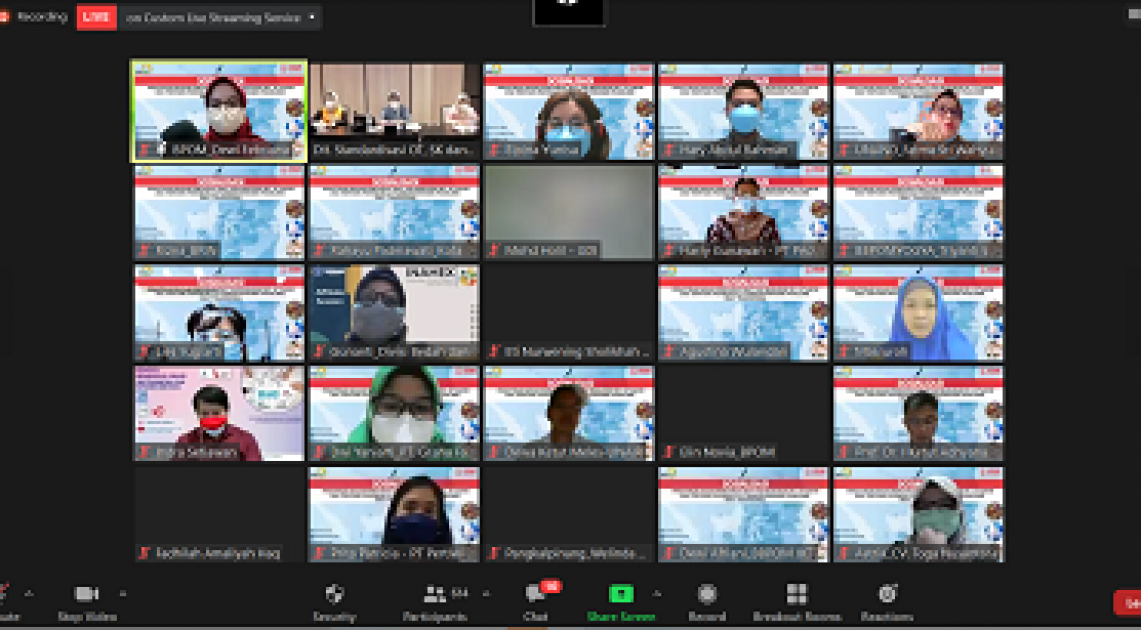
Task: Select the highlighted active speaker video tile
Action: tap(219, 111)
